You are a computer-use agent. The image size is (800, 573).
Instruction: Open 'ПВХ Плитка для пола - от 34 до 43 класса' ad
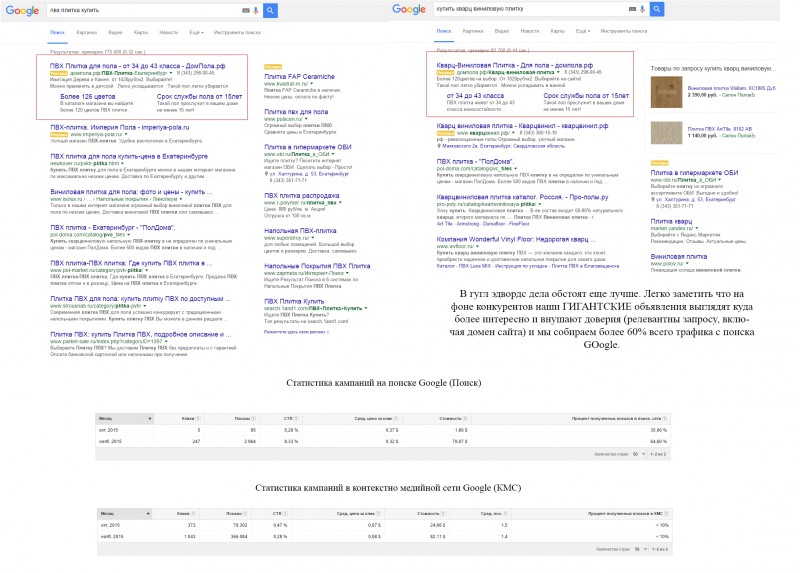(x=137, y=66)
